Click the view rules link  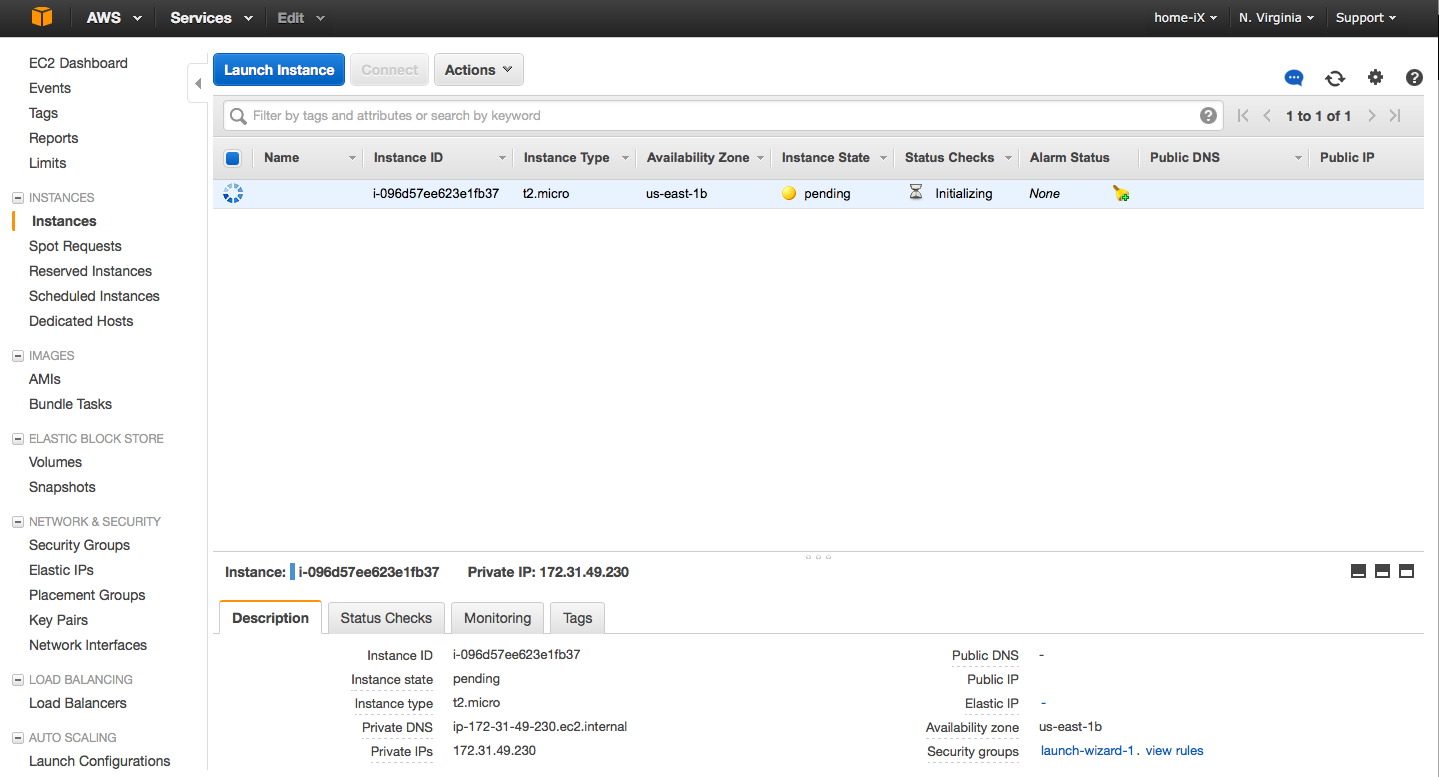pos(1174,750)
